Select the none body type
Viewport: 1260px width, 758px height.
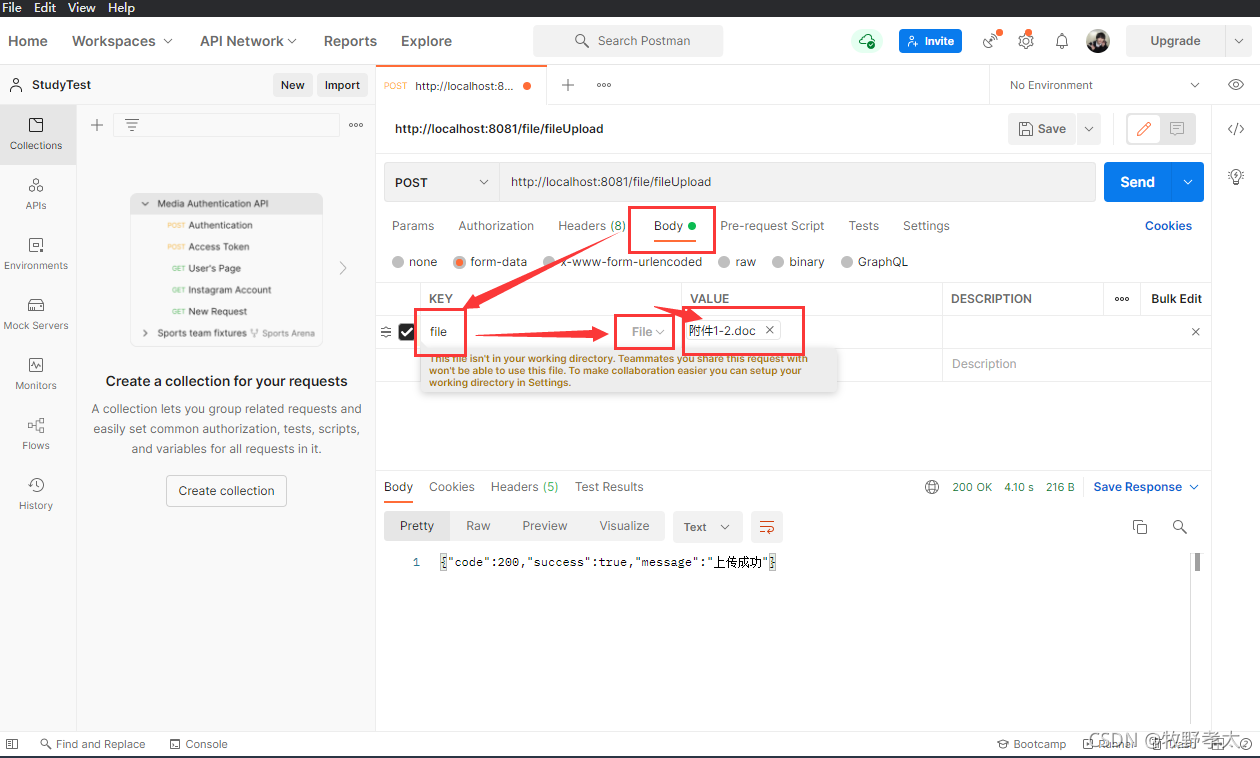[x=415, y=262]
